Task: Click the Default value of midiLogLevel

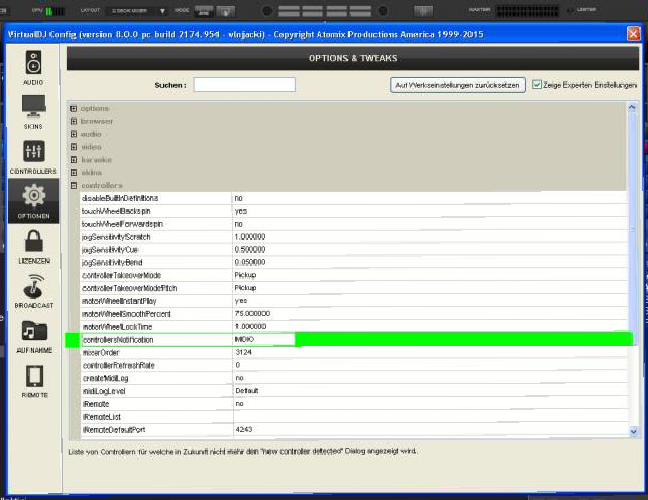Action: 247,390
